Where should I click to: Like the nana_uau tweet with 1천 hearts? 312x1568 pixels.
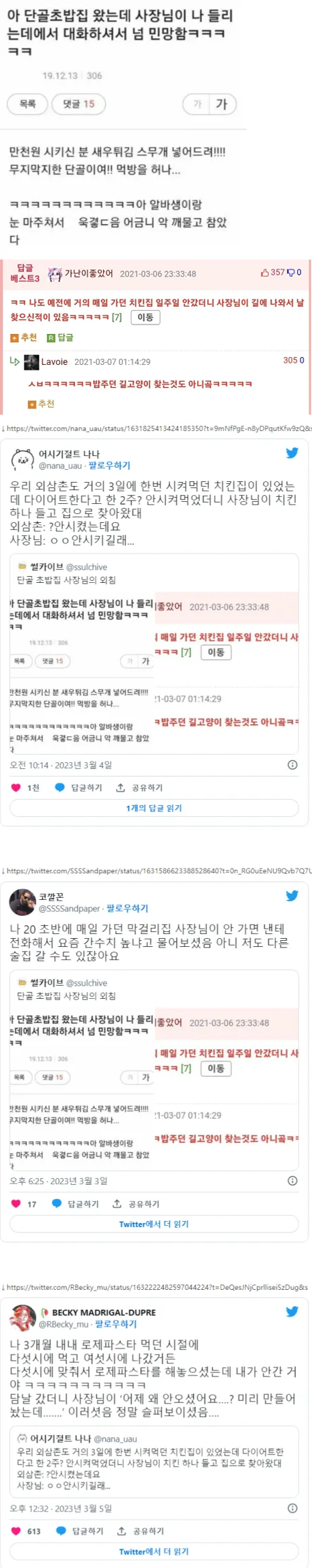[16, 787]
